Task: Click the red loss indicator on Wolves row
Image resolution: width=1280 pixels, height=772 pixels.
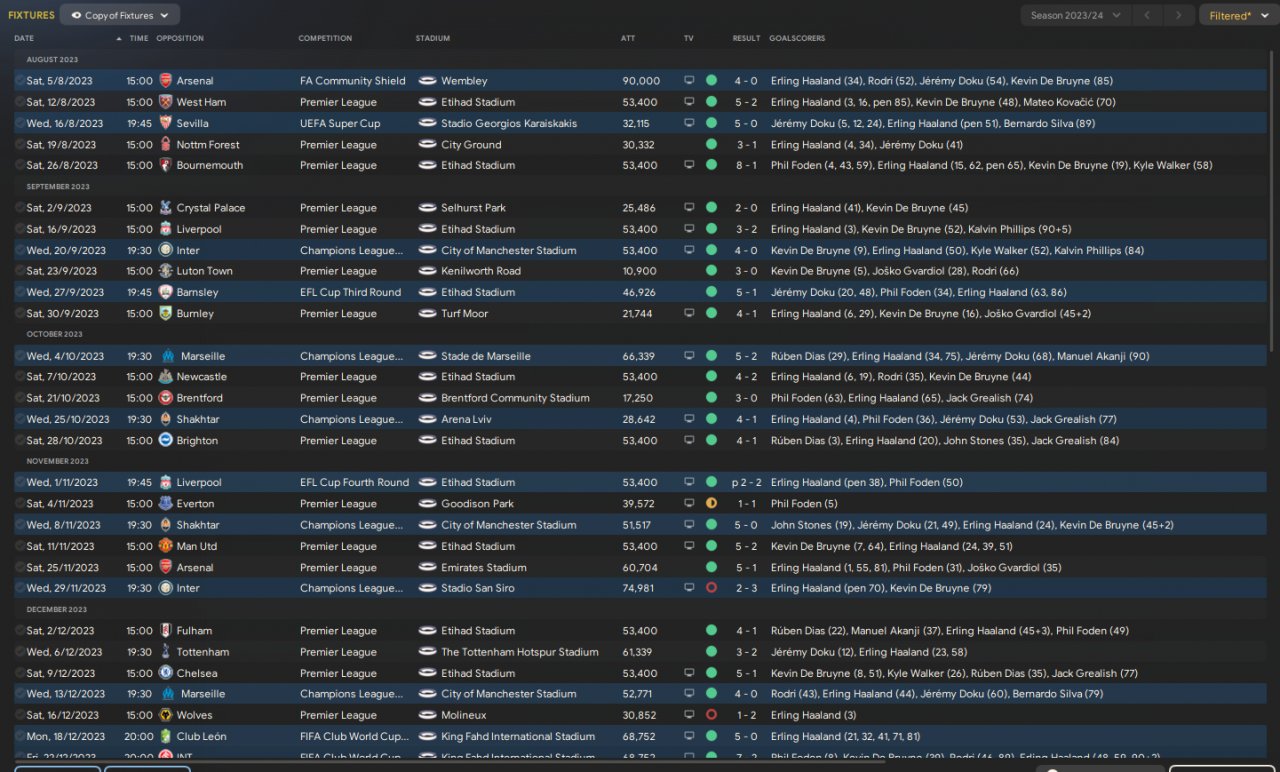Action: click(x=711, y=716)
